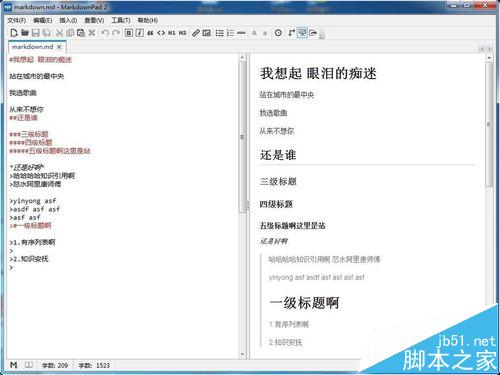
Task: Click the preview heading '还是谁'
Action: (x=278, y=155)
